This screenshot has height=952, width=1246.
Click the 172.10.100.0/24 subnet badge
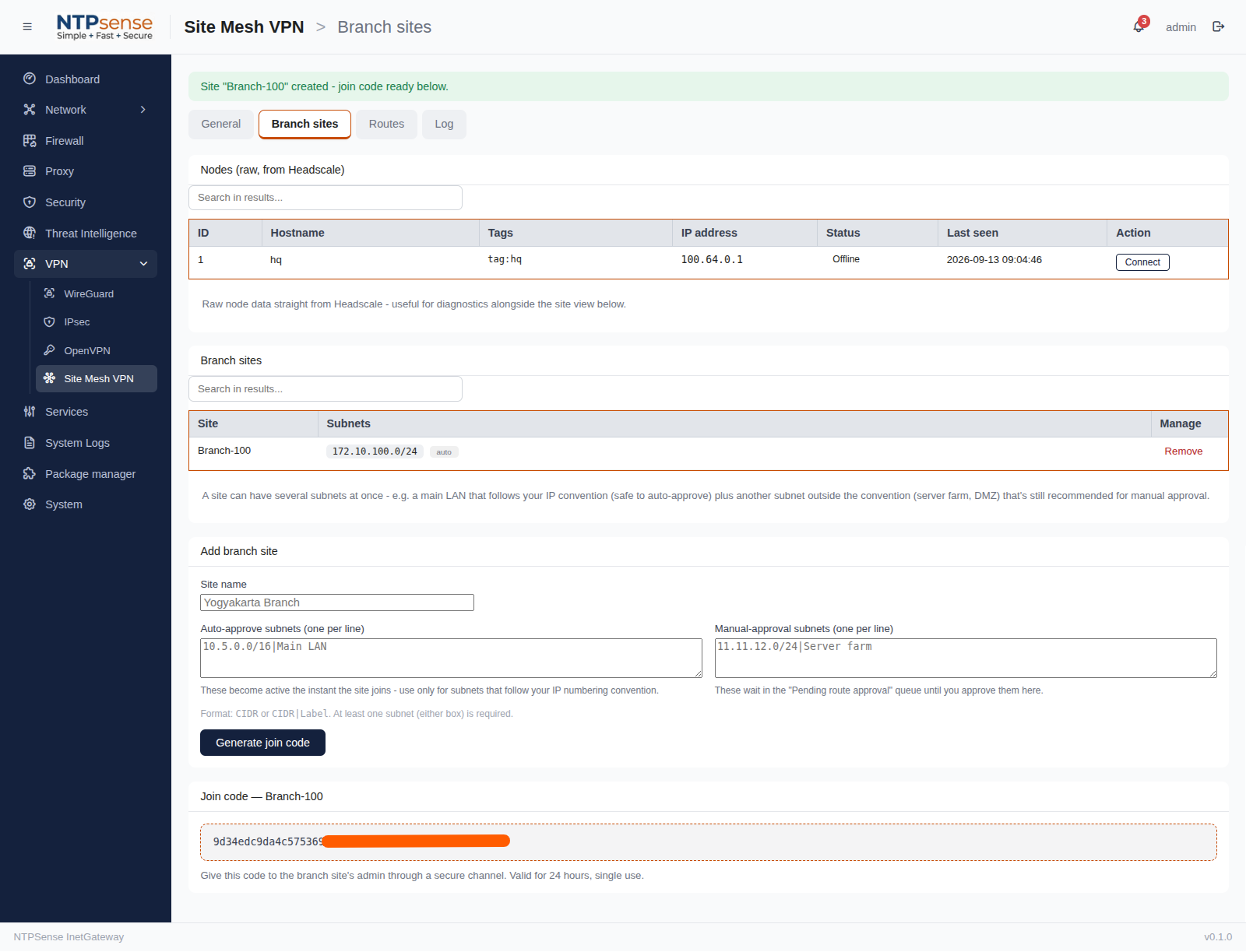click(x=375, y=451)
